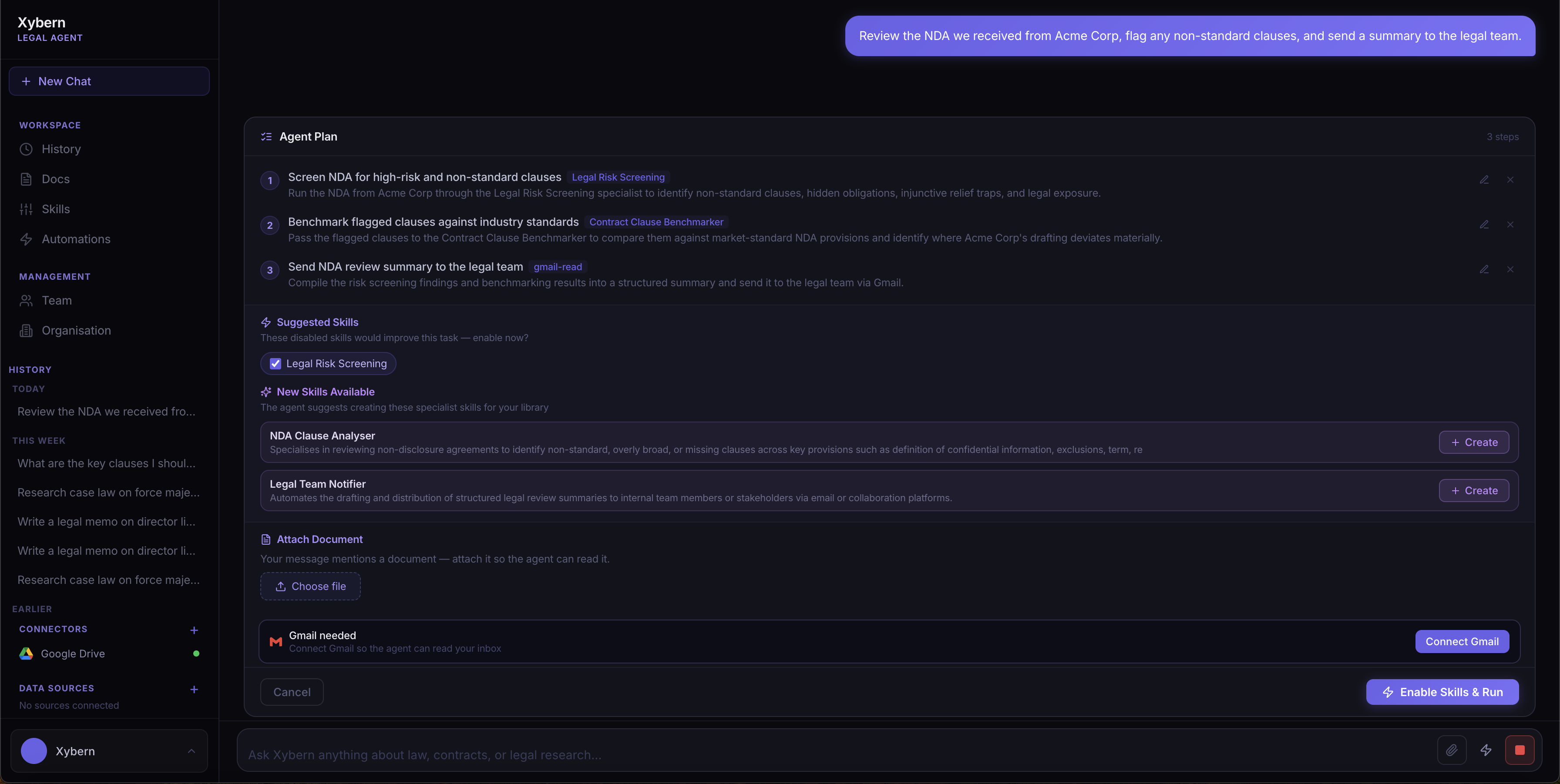The width and height of the screenshot is (1560, 784).
Task: Remove step 2 Benchmark flagged clauses X icon
Action: pyautogui.click(x=1510, y=224)
